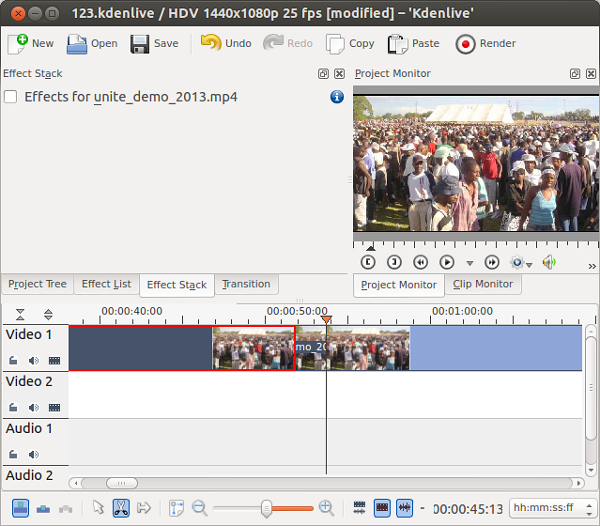Click the Save button
The height and width of the screenshot is (526, 600).
point(154,44)
